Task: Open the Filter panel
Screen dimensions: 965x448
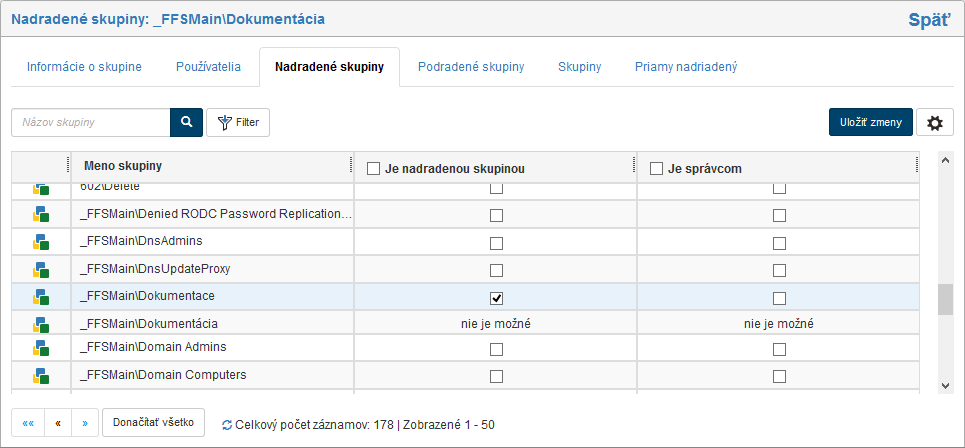Action: click(x=238, y=122)
